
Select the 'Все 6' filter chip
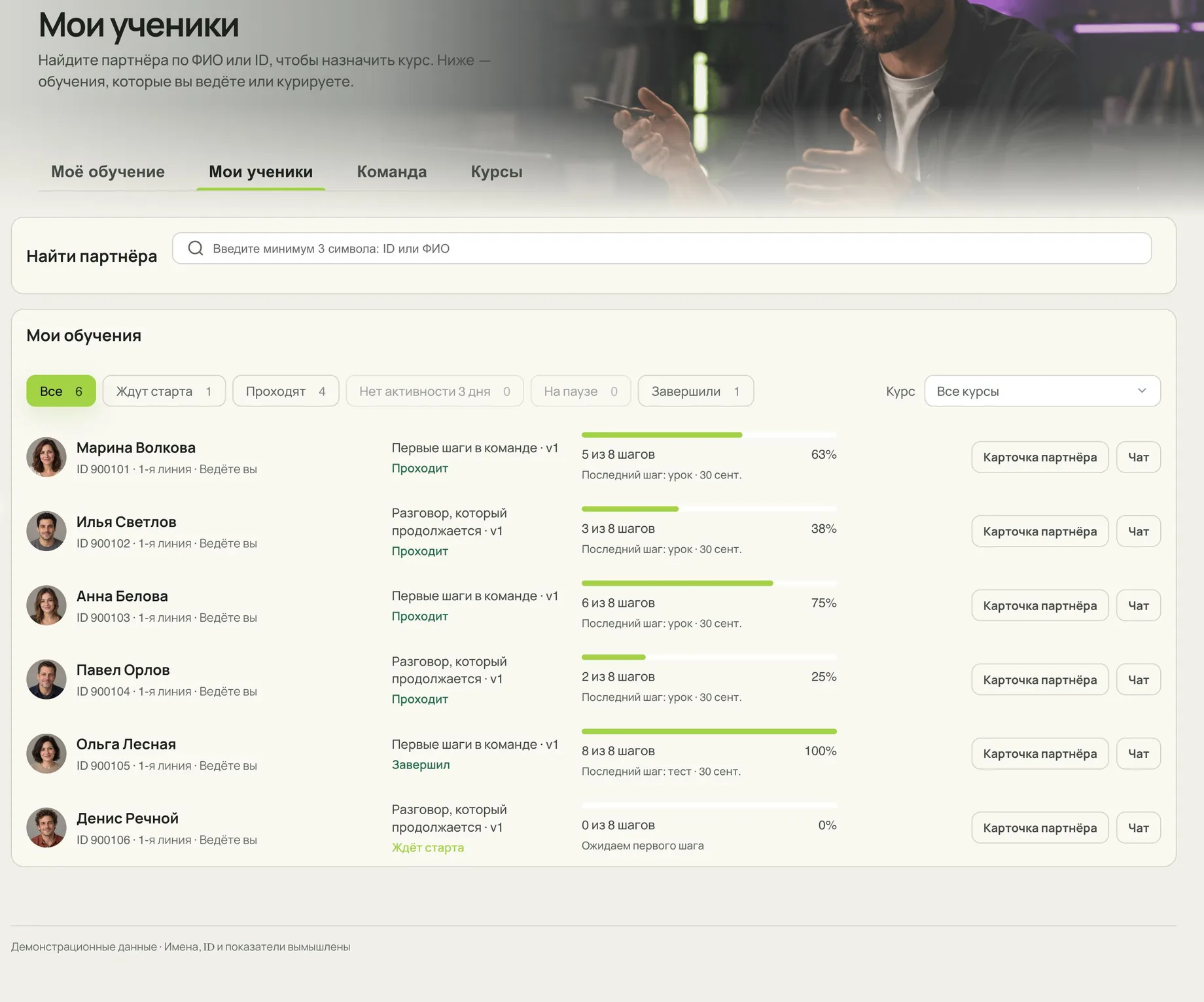point(61,391)
